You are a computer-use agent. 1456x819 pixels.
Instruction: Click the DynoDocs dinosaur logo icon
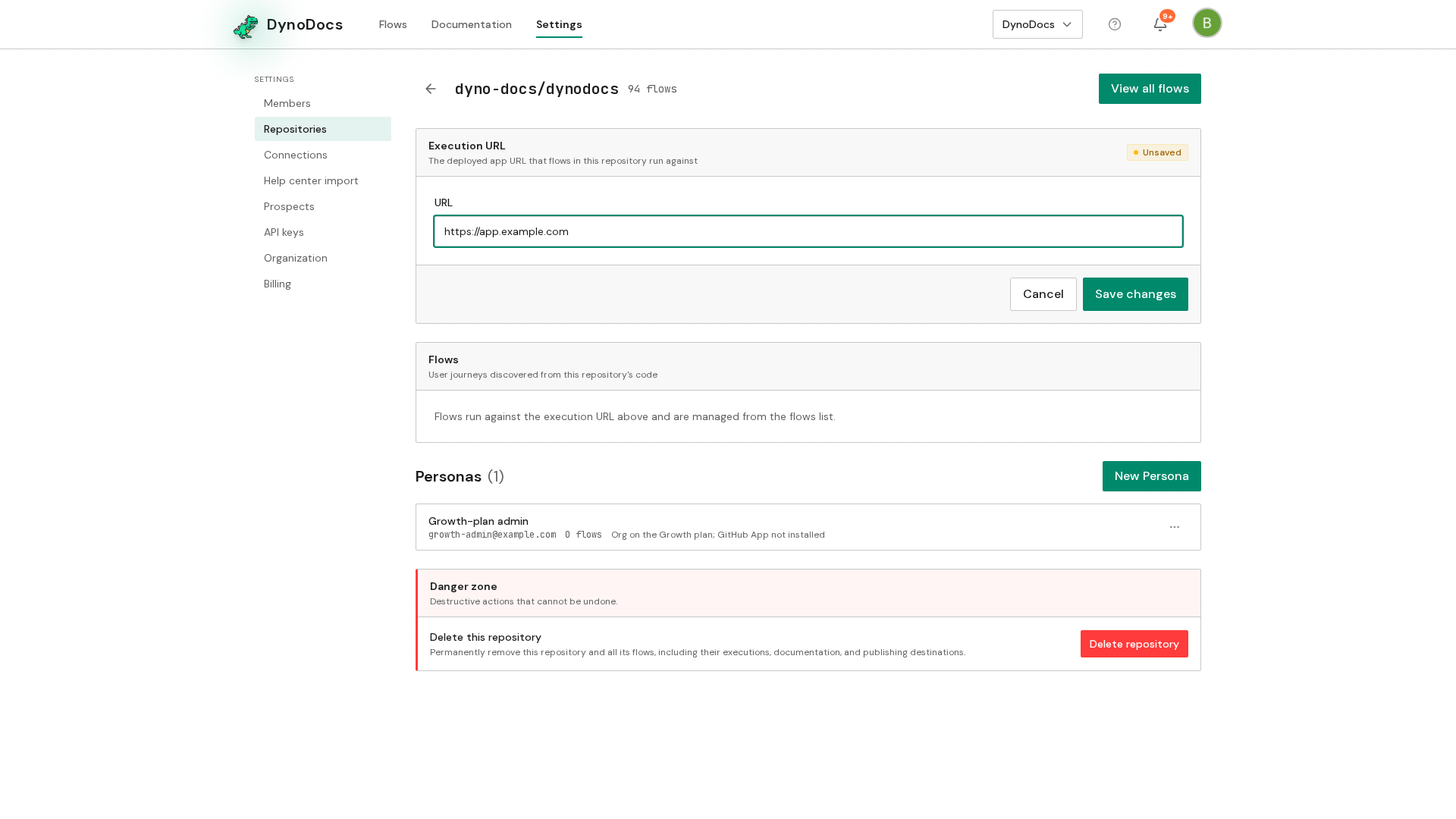(x=246, y=26)
